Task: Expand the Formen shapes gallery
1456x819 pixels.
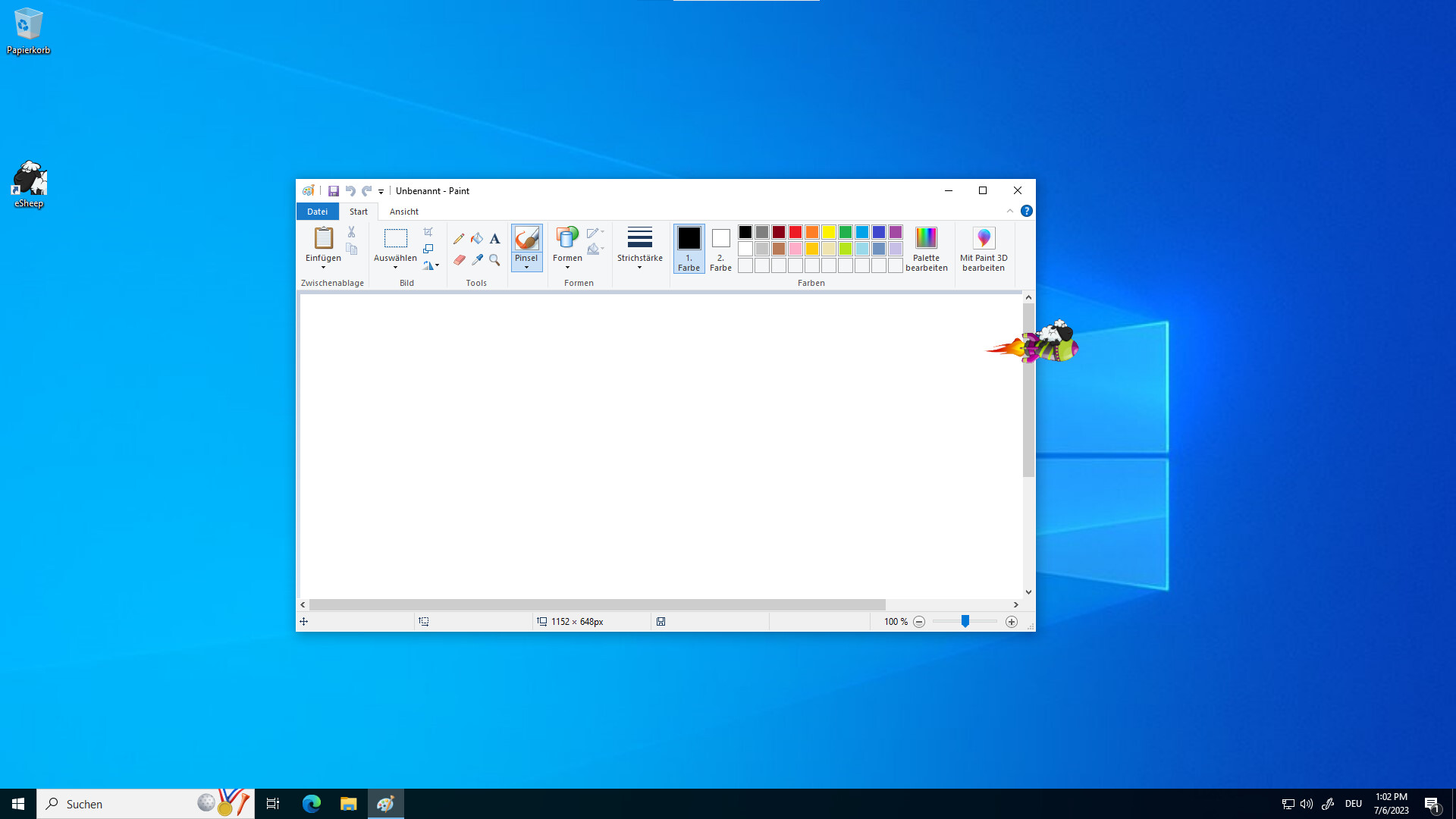Action: coord(567,248)
